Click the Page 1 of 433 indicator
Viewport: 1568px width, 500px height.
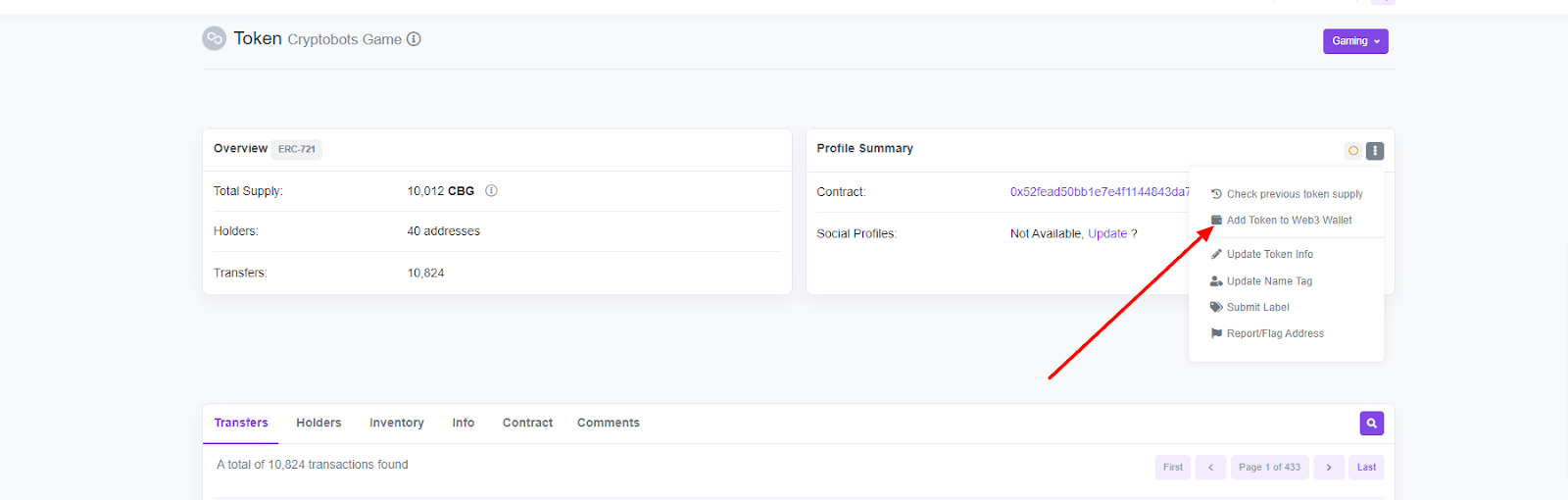click(x=1270, y=468)
